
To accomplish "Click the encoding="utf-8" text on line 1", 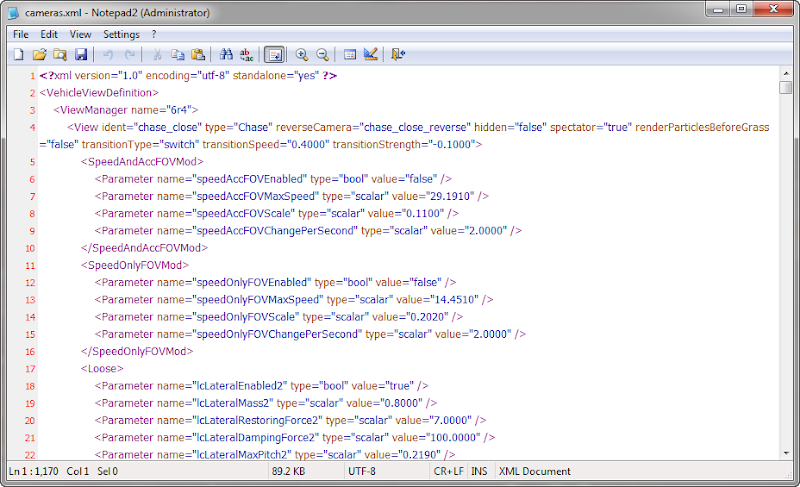I will [x=187, y=76].
